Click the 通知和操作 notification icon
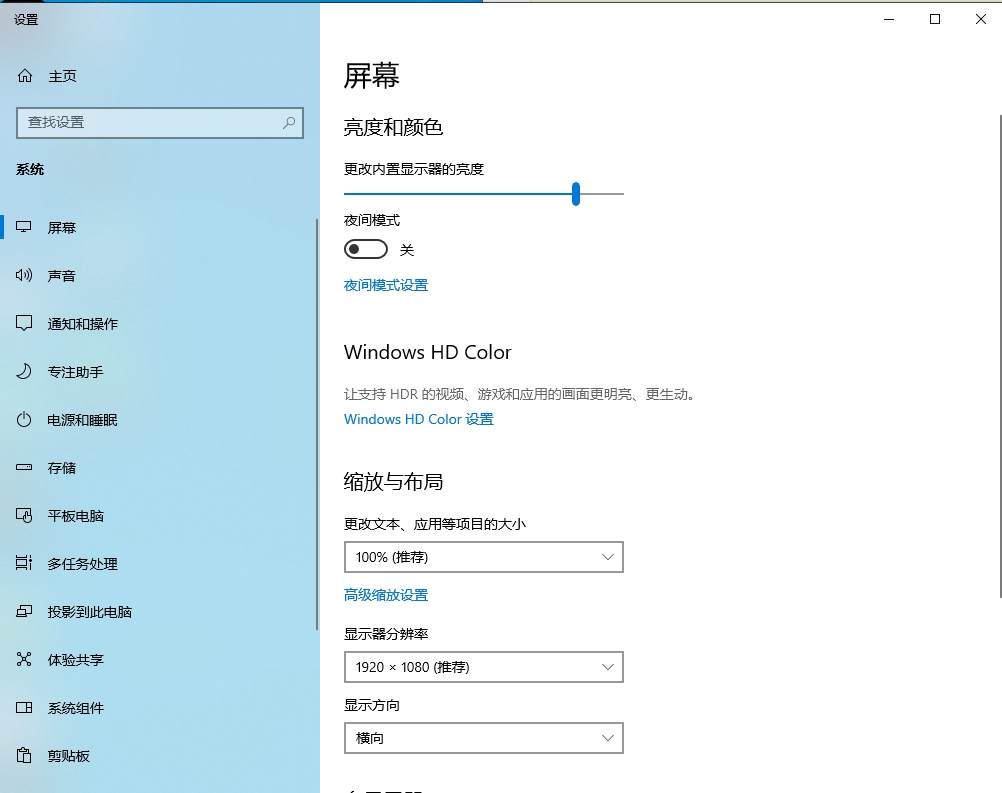 pos(25,324)
